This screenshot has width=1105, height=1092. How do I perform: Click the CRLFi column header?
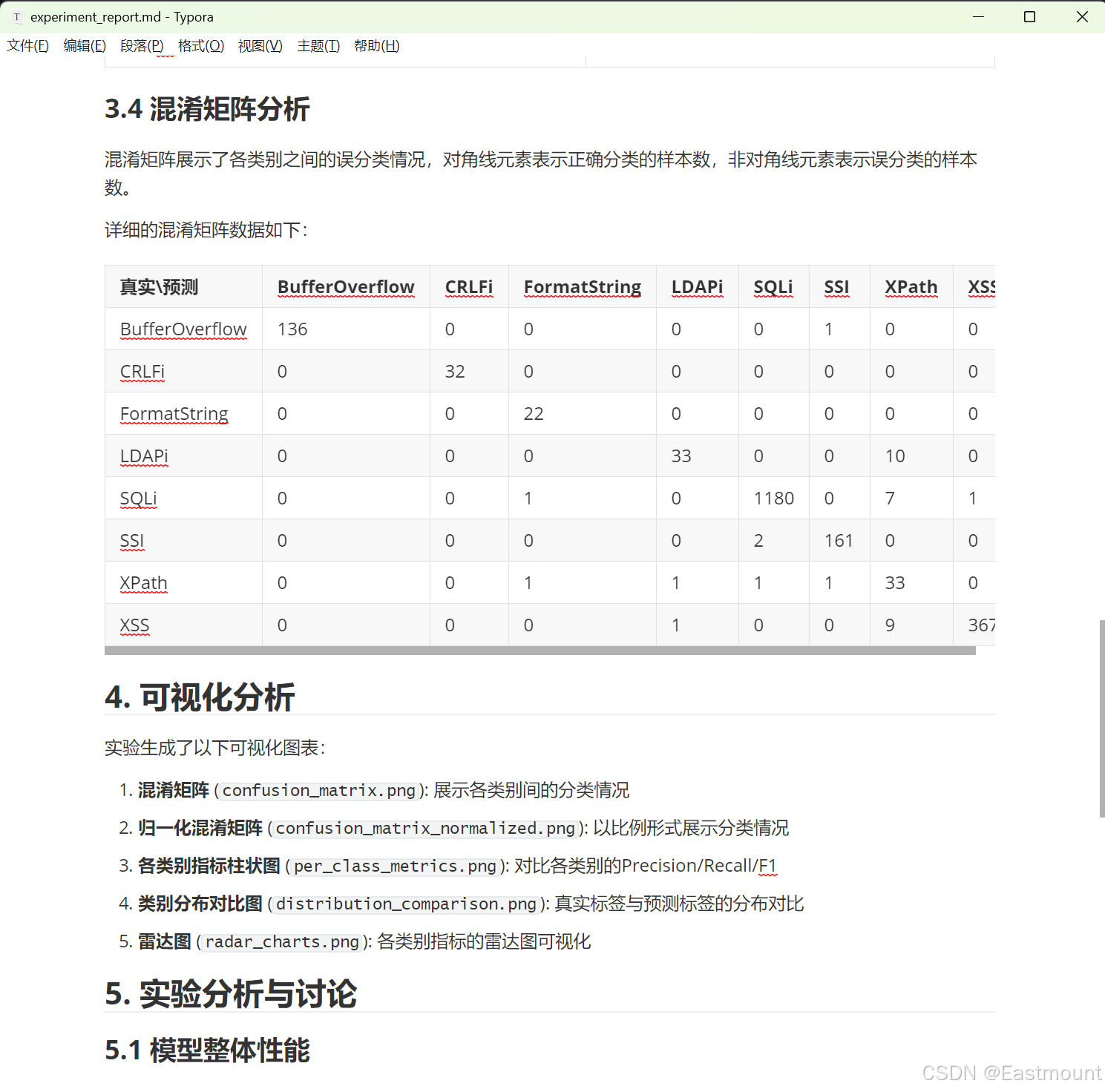469,286
